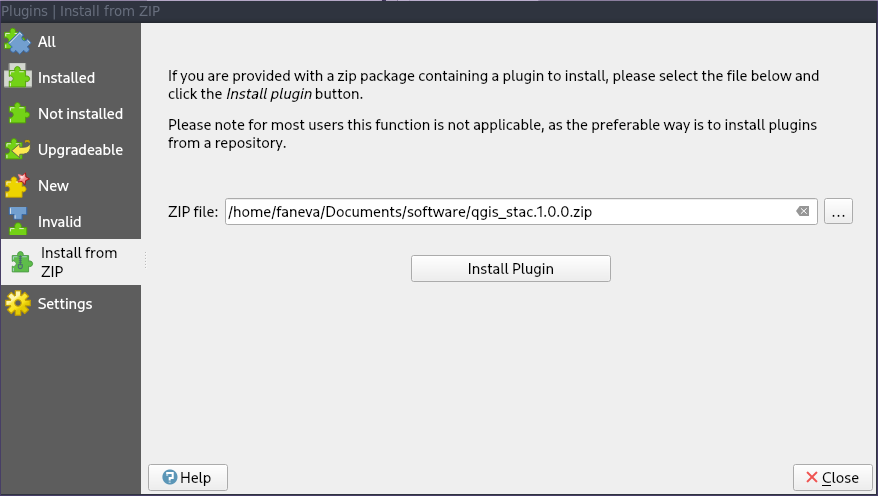Image resolution: width=878 pixels, height=496 pixels.
Task: Click the Invalid plugins icon
Action: coord(18,221)
